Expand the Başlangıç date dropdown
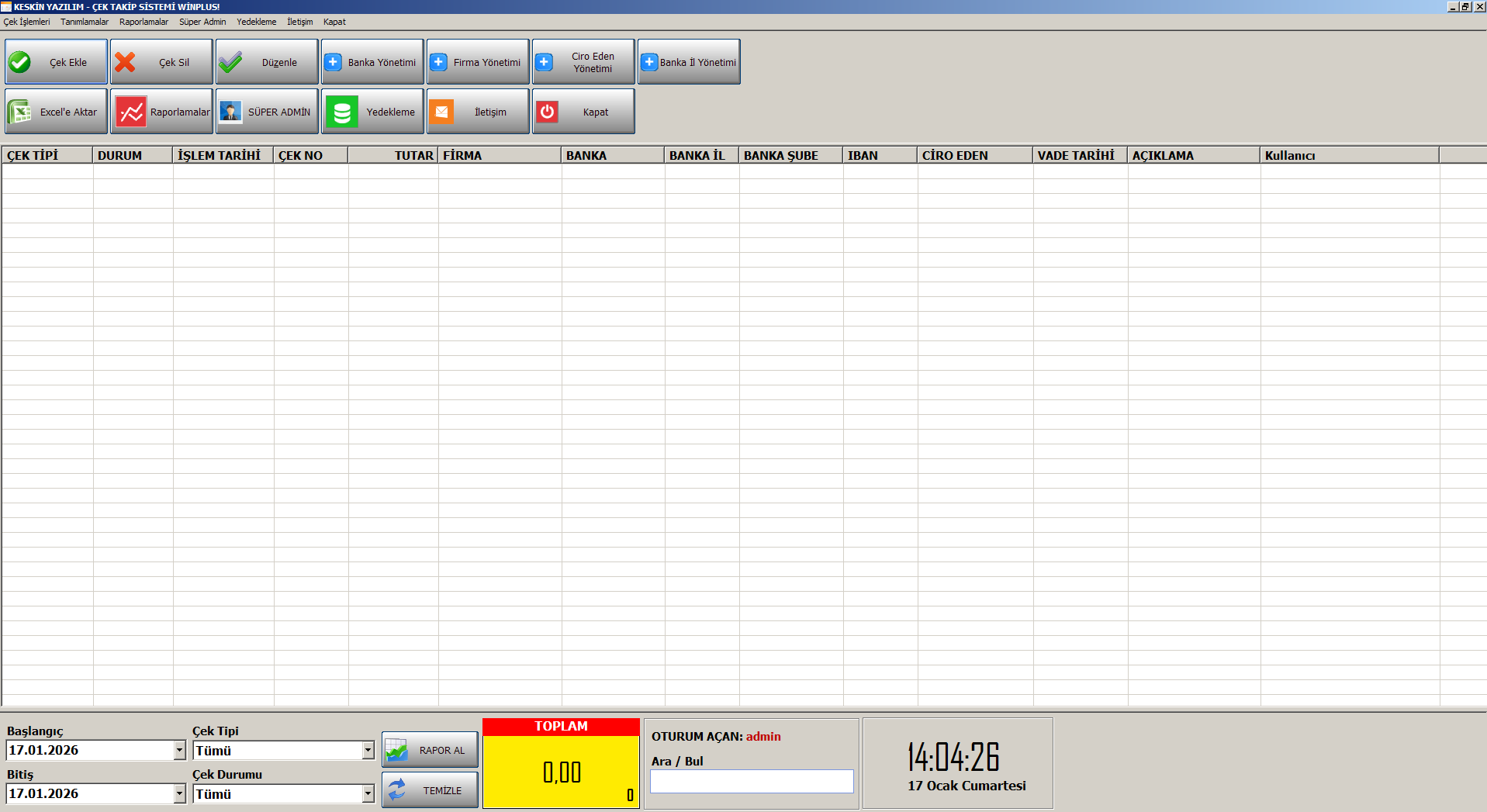Viewport: 1487px width, 812px height. 179,750
